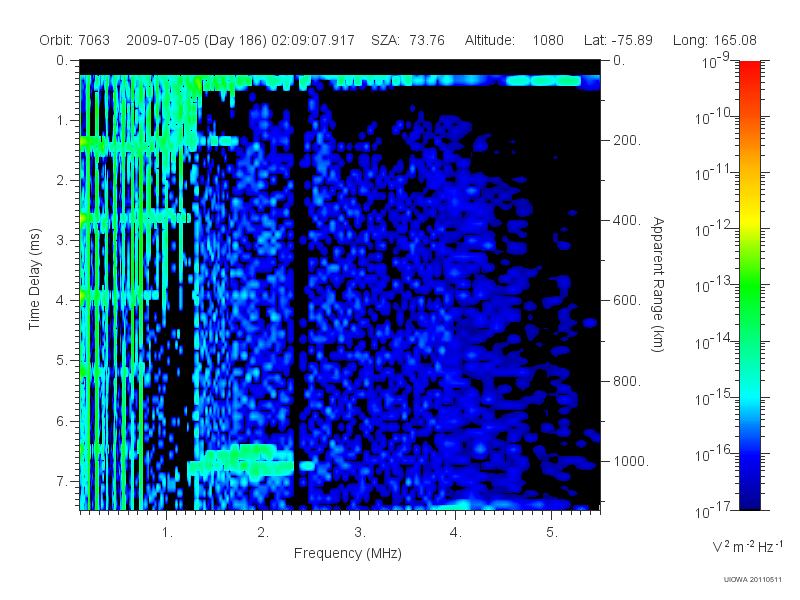800x600 pixels.
Task: Click the Long: 165.08 label
Action: pyautogui.click(x=715, y=40)
